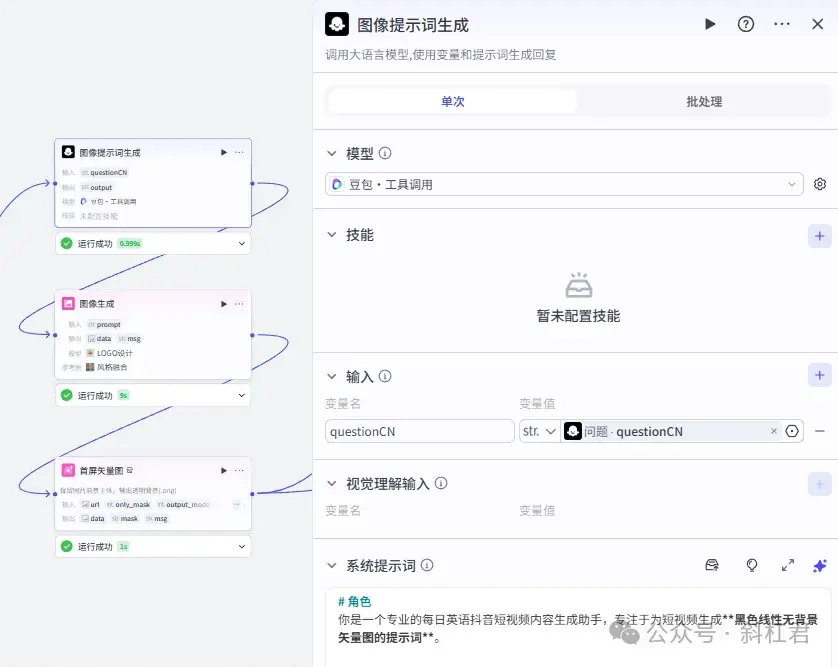
Task: Click the questionCN variable name field
Action: [x=418, y=430]
